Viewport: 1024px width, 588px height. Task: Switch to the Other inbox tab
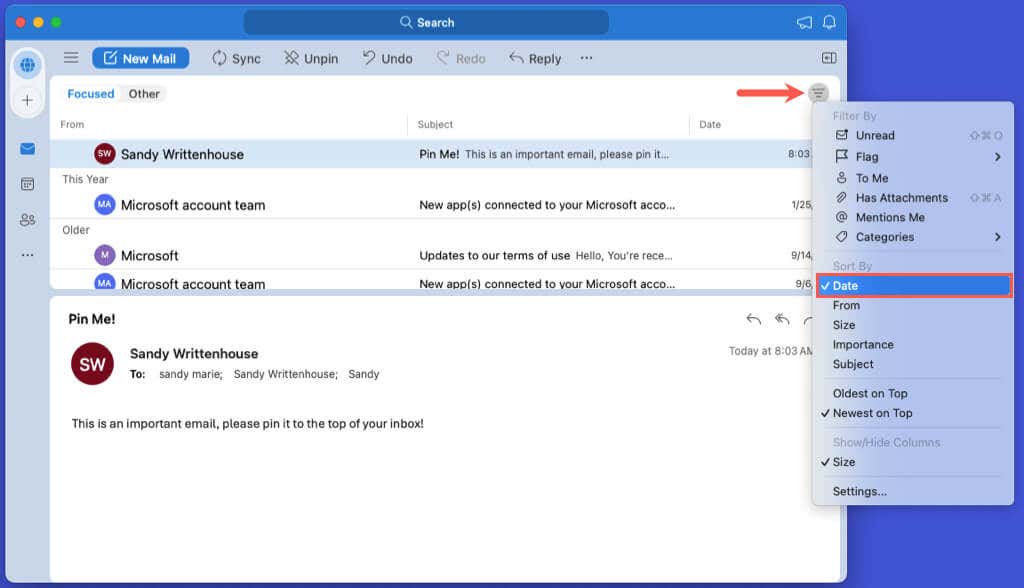(x=144, y=94)
